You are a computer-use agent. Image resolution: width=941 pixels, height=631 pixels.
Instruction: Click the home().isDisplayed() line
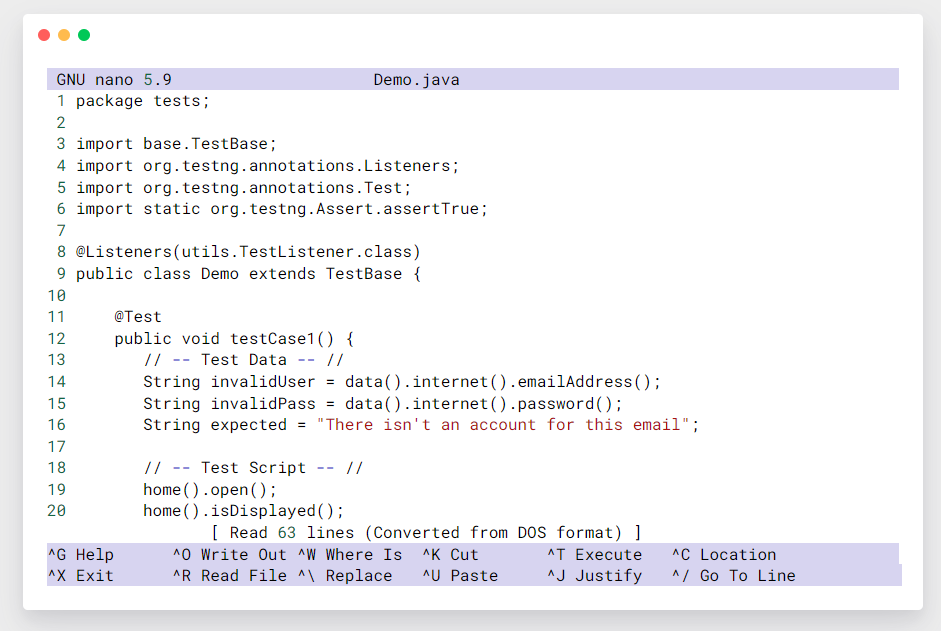(243, 511)
